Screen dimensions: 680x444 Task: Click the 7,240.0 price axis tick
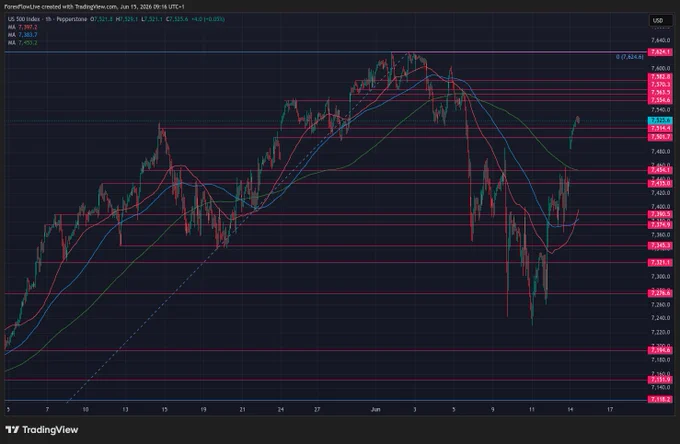(x=660, y=318)
